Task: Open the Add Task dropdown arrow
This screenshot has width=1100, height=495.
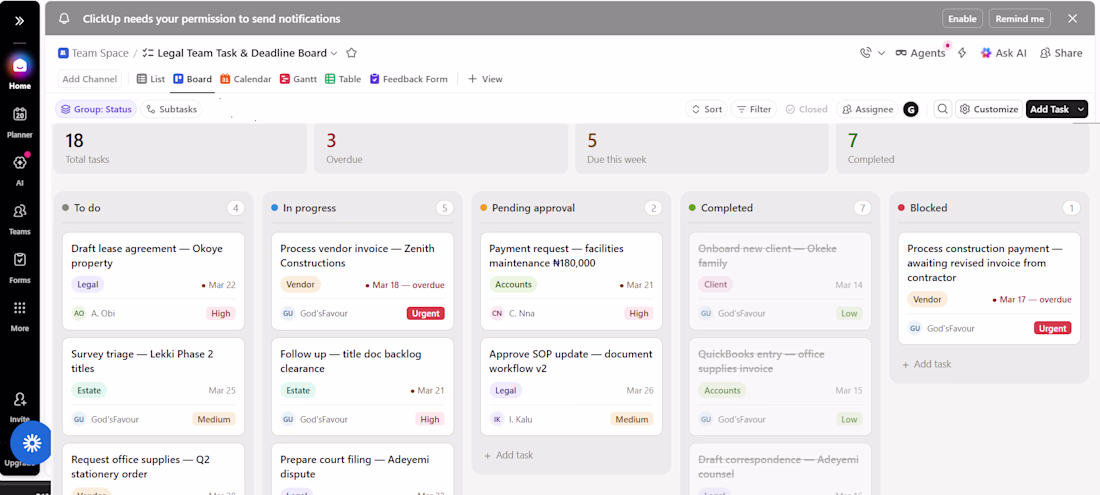Action: tap(1080, 109)
